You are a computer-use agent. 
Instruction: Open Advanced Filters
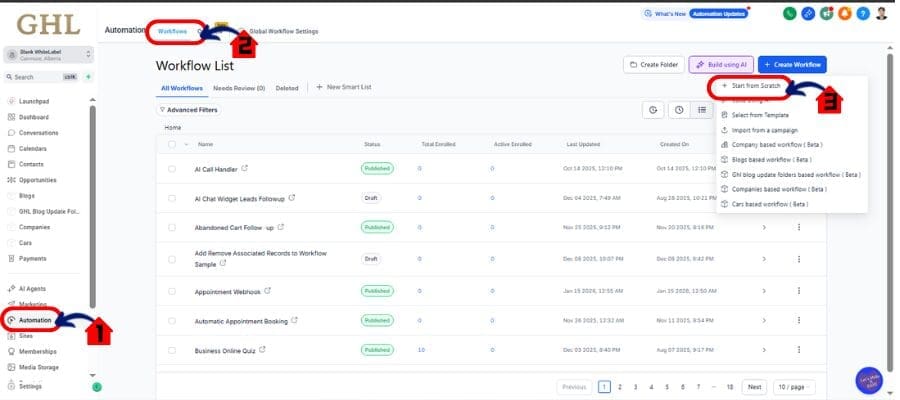click(189, 110)
